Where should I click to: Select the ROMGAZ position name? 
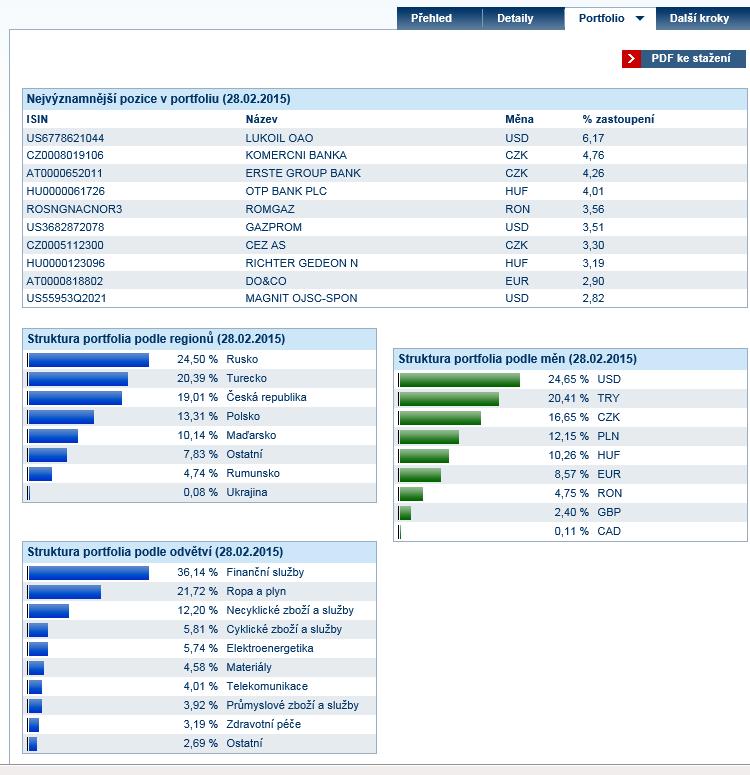(269, 209)
